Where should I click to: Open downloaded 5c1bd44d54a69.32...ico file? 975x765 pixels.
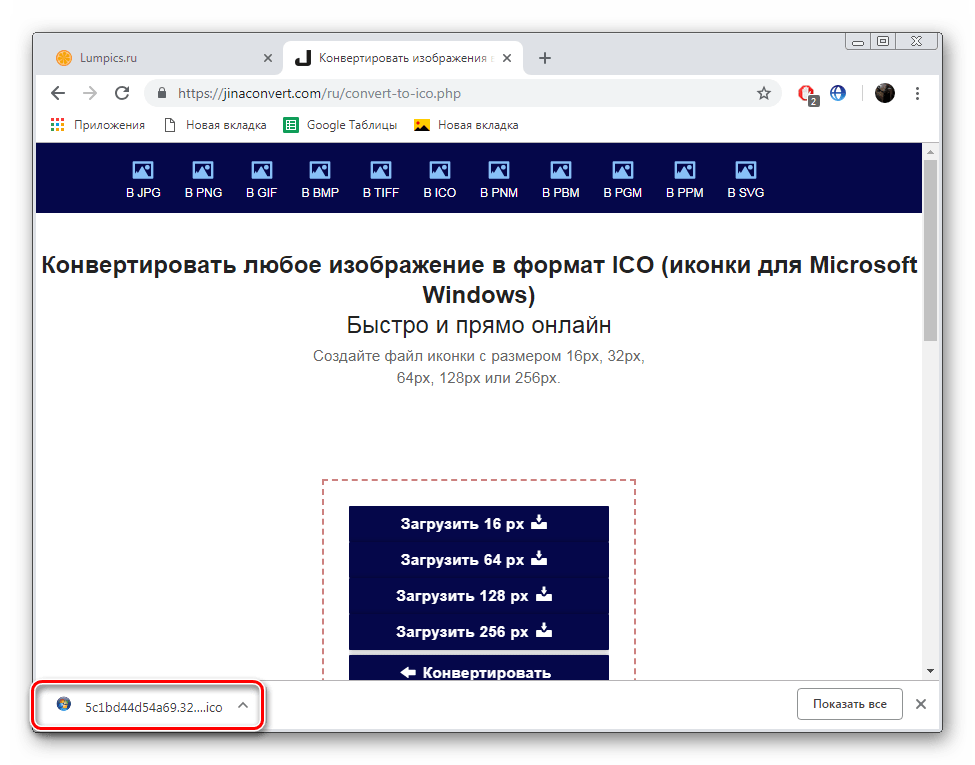pyautogui.click(x=140, y=707)
